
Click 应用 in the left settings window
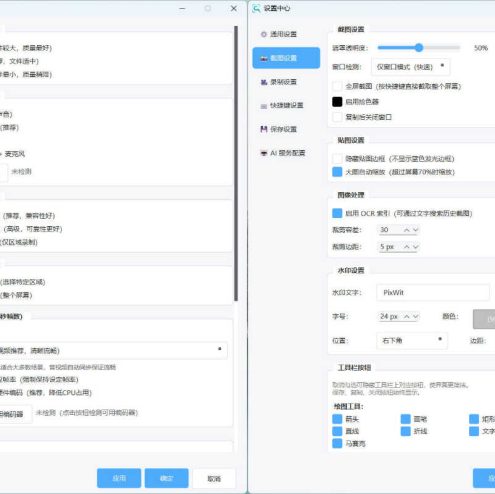[119, 478]
